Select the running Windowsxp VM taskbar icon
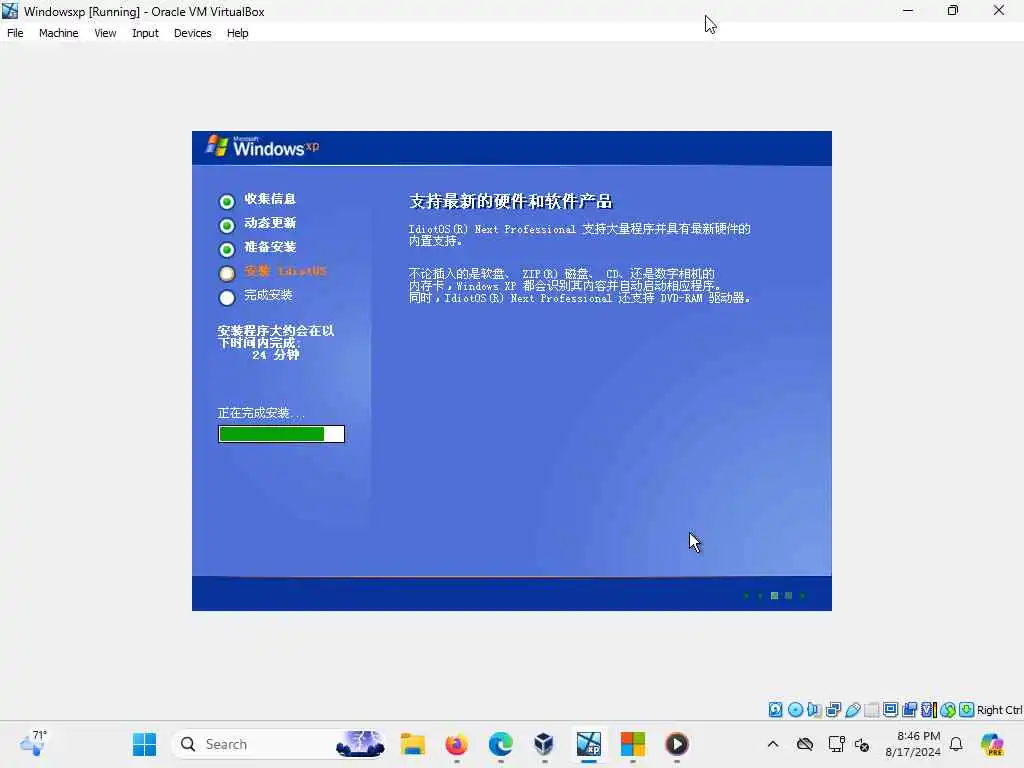This screenshot has height=768, width=1024. [x=588, y=744]
